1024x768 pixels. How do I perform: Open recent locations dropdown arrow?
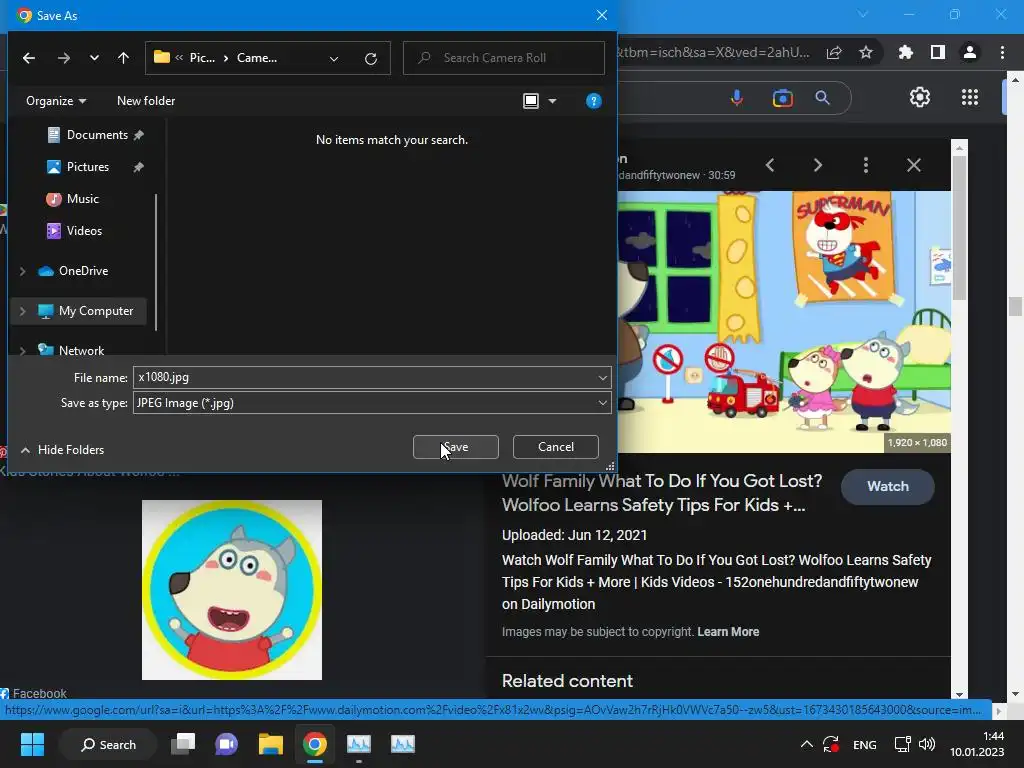[94, 58]
